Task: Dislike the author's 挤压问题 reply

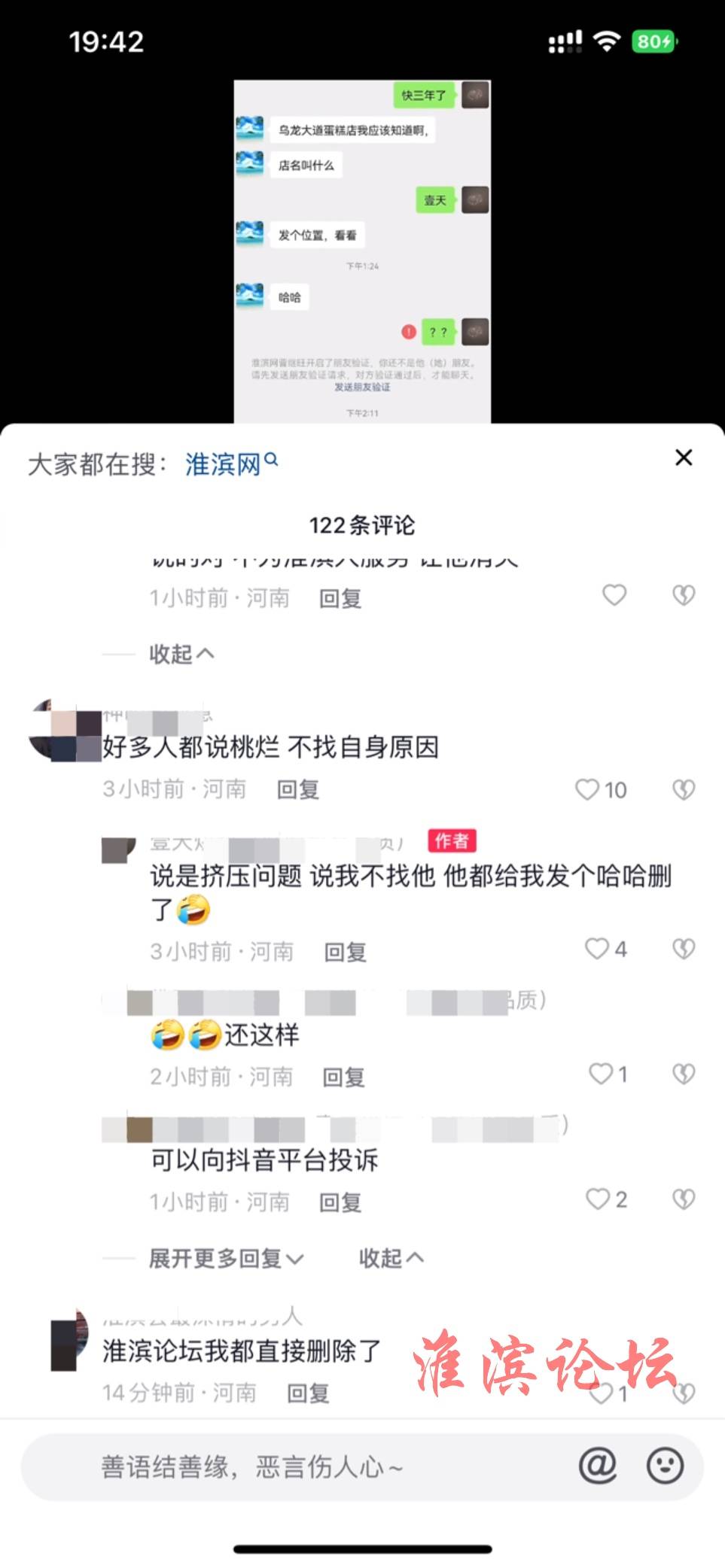Action: [x=684, y=949]
